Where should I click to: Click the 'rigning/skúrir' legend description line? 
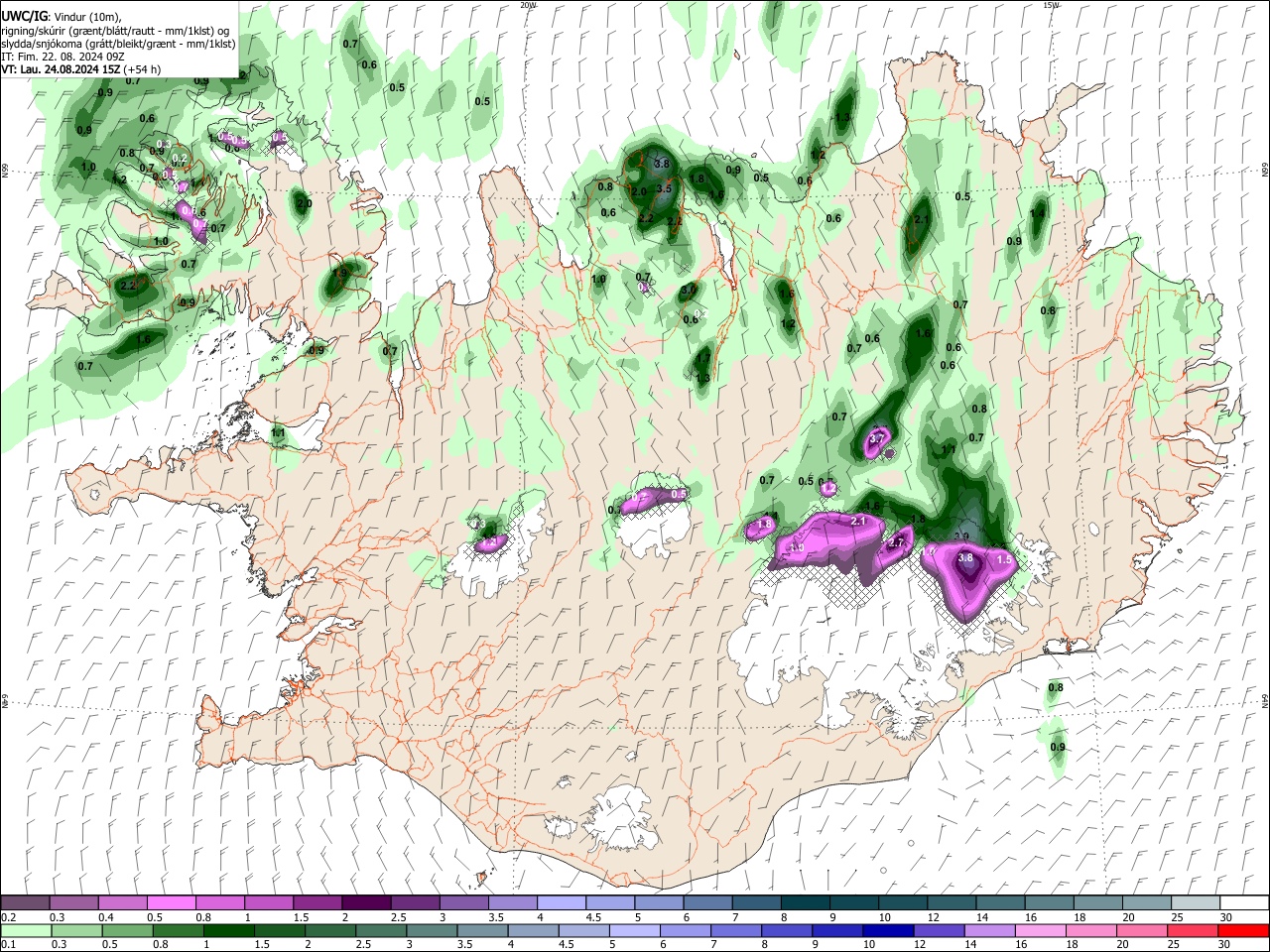(x=115, y=31)
